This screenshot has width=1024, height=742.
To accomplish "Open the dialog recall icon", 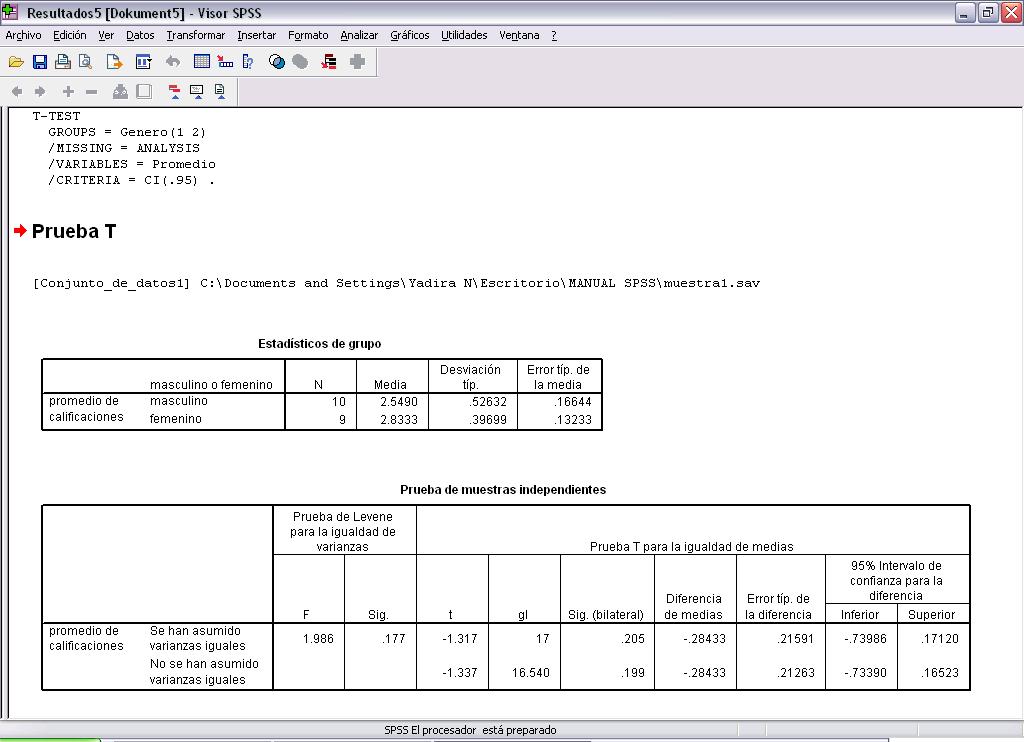I will pyautogui.click(x=143, y=62).
